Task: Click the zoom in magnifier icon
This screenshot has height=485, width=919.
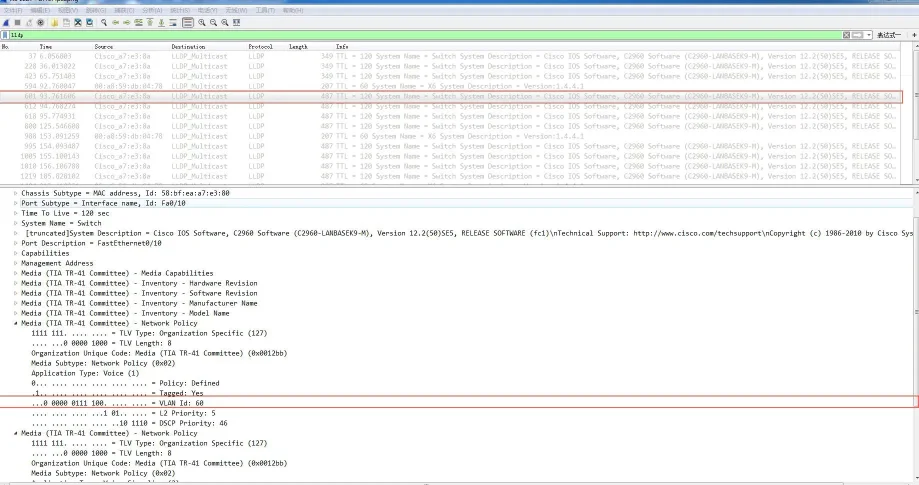Action: coord(202,22)
